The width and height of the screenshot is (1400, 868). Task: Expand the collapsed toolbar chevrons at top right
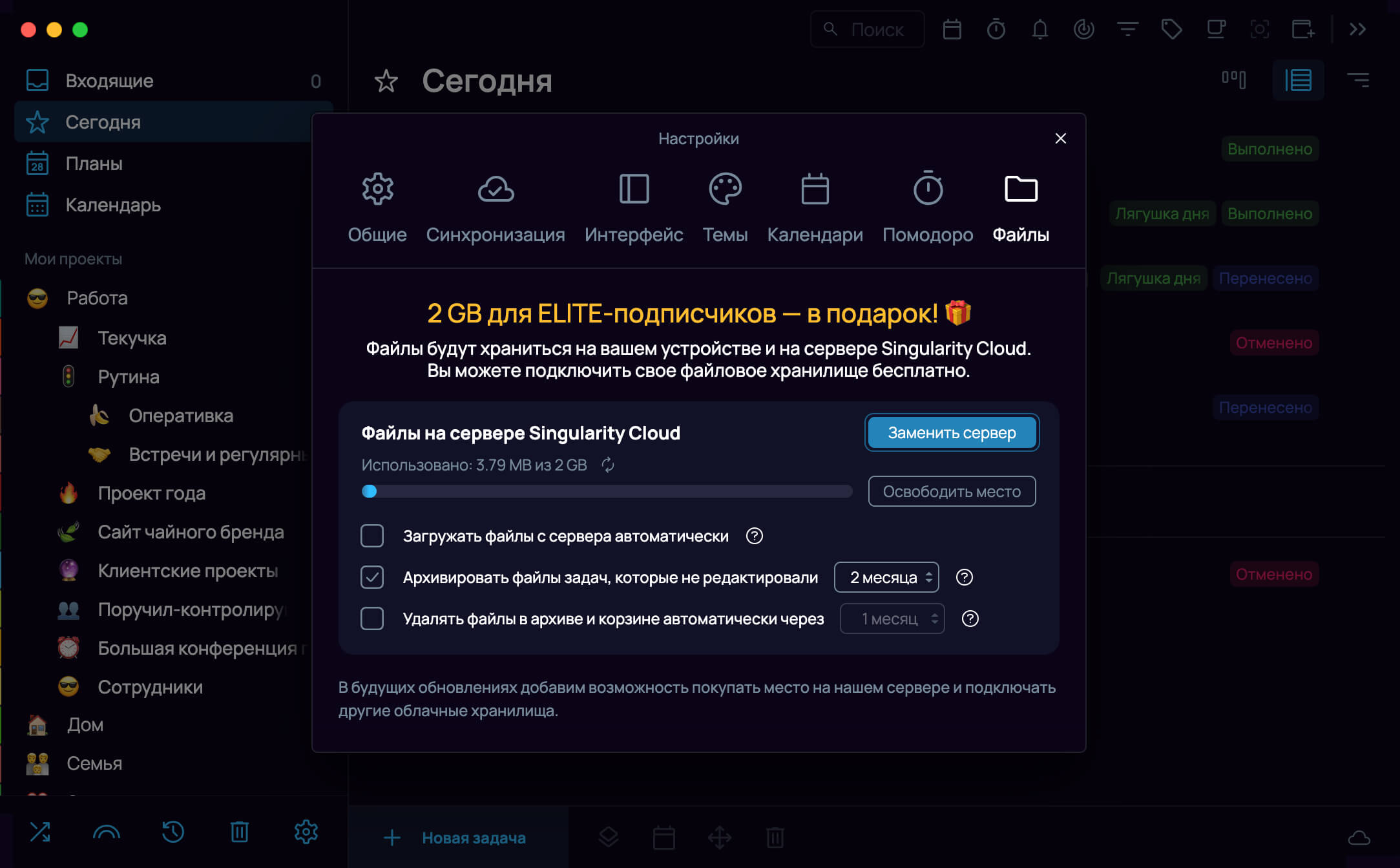pos(1357,29)
